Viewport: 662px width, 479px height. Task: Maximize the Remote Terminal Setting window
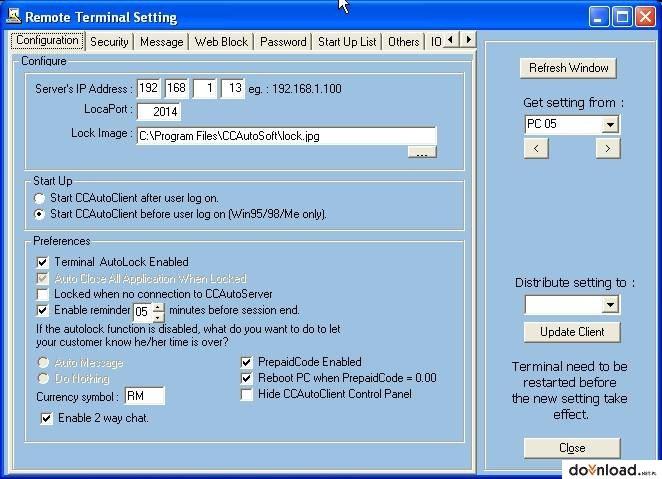[x=622, y=17]
